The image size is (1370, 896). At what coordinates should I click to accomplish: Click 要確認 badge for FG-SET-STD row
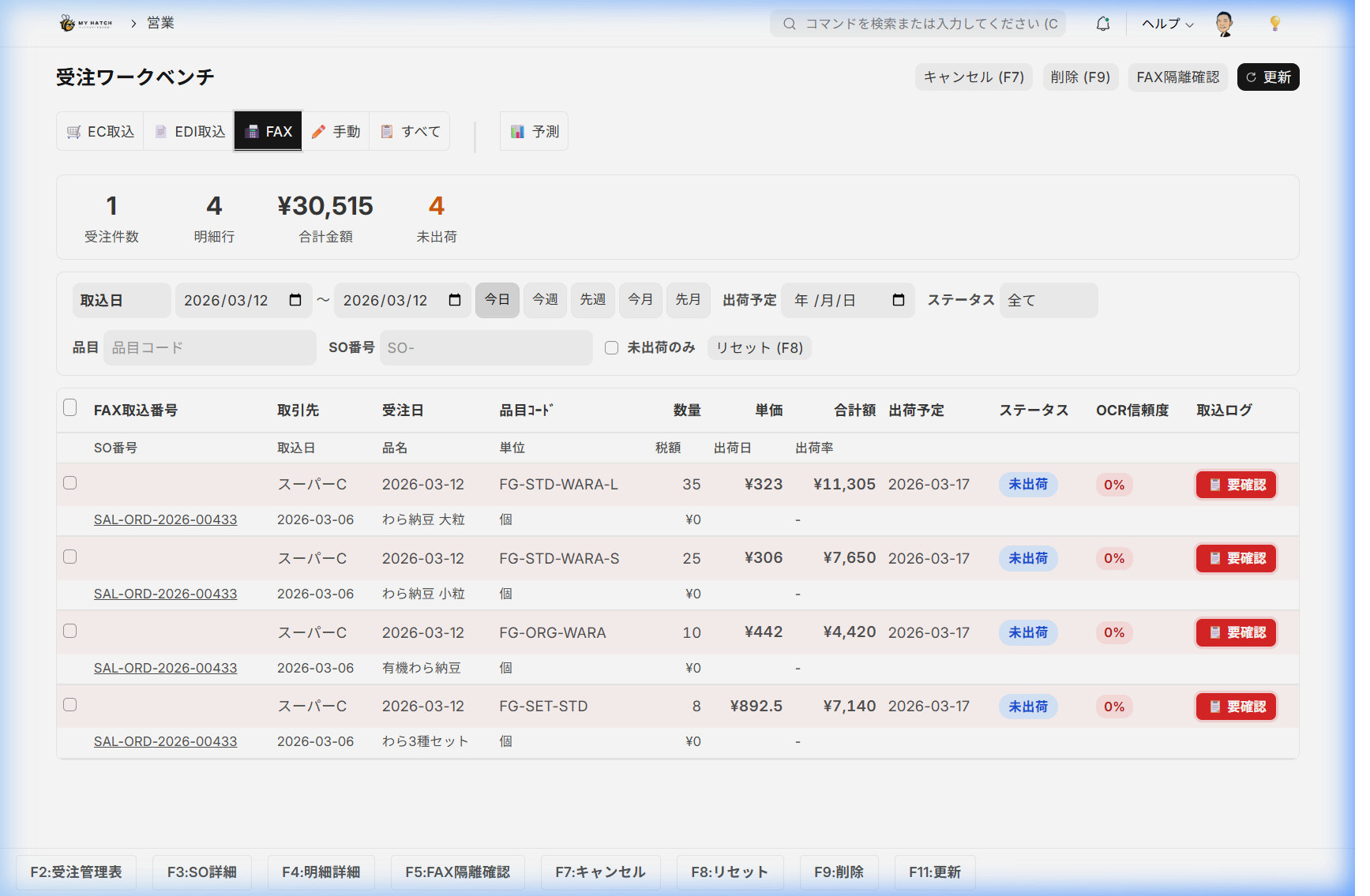point(1236,707)
